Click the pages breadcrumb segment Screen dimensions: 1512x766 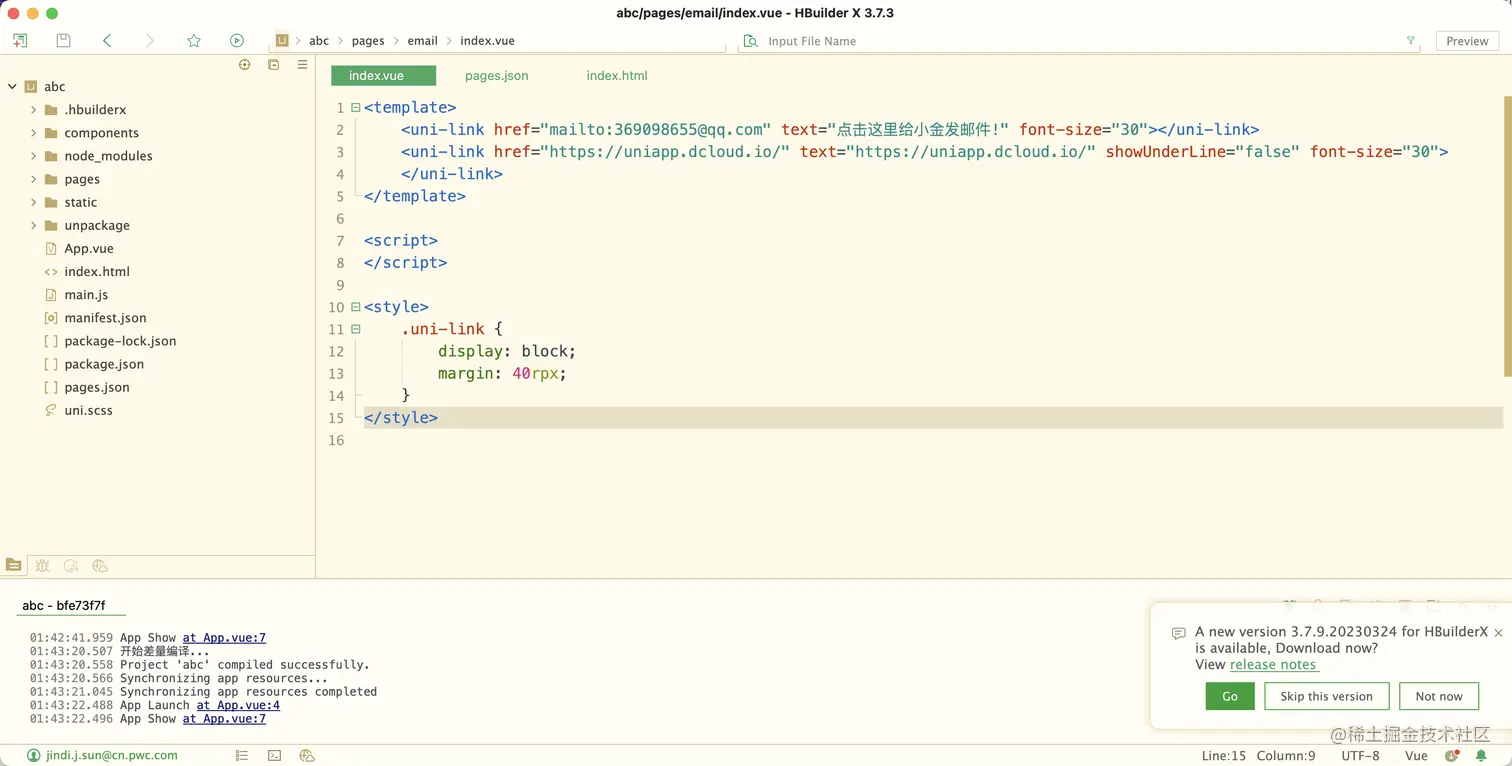pos(368,41)
